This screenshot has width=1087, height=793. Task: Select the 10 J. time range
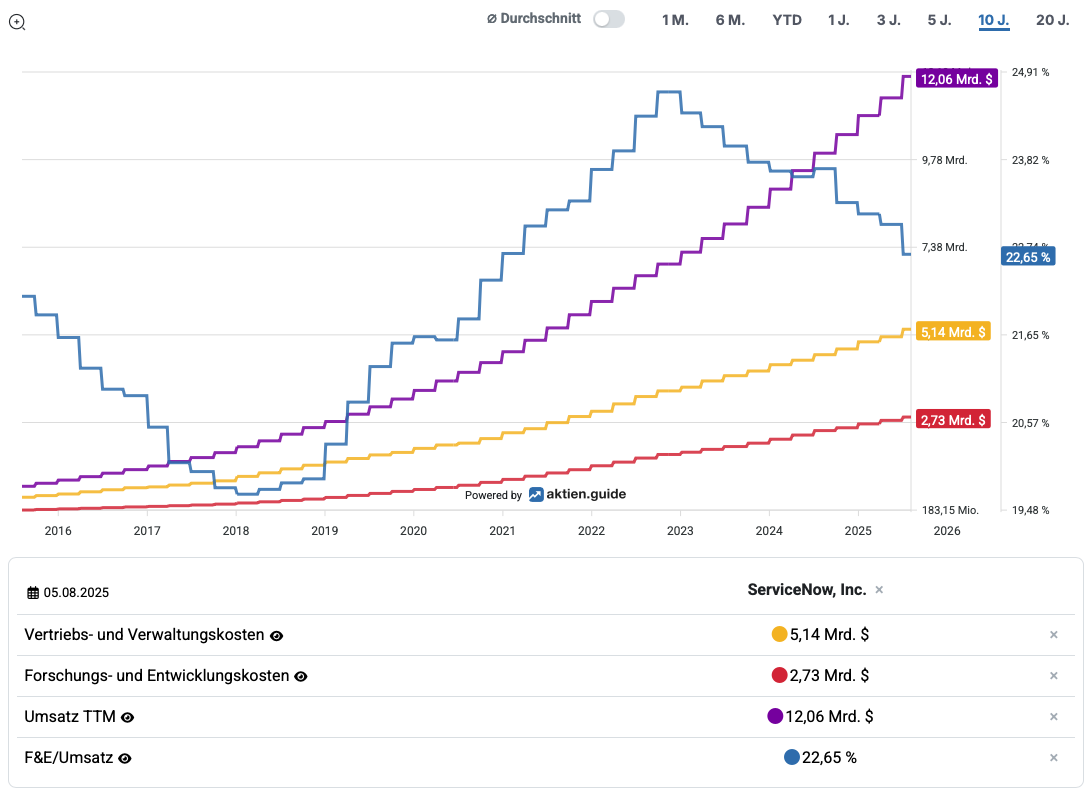pos(993,20)
